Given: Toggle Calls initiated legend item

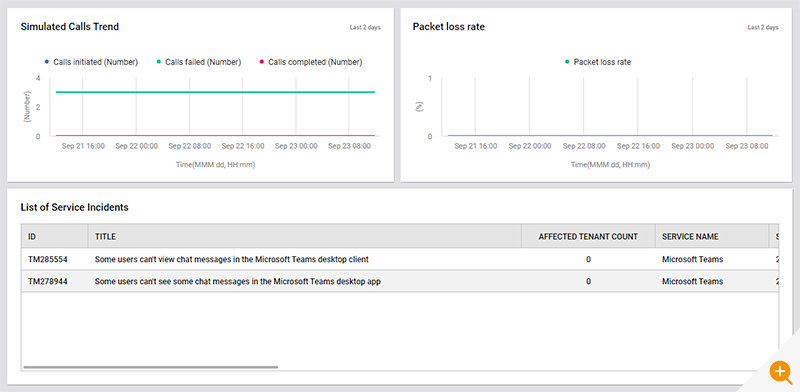Looking at the screenshot, I should tap(91, 62).
